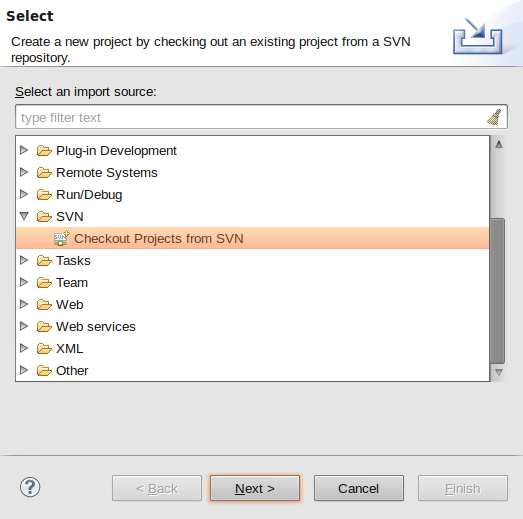Click the Next button
The image size is (523, 519).
point(255,488)
